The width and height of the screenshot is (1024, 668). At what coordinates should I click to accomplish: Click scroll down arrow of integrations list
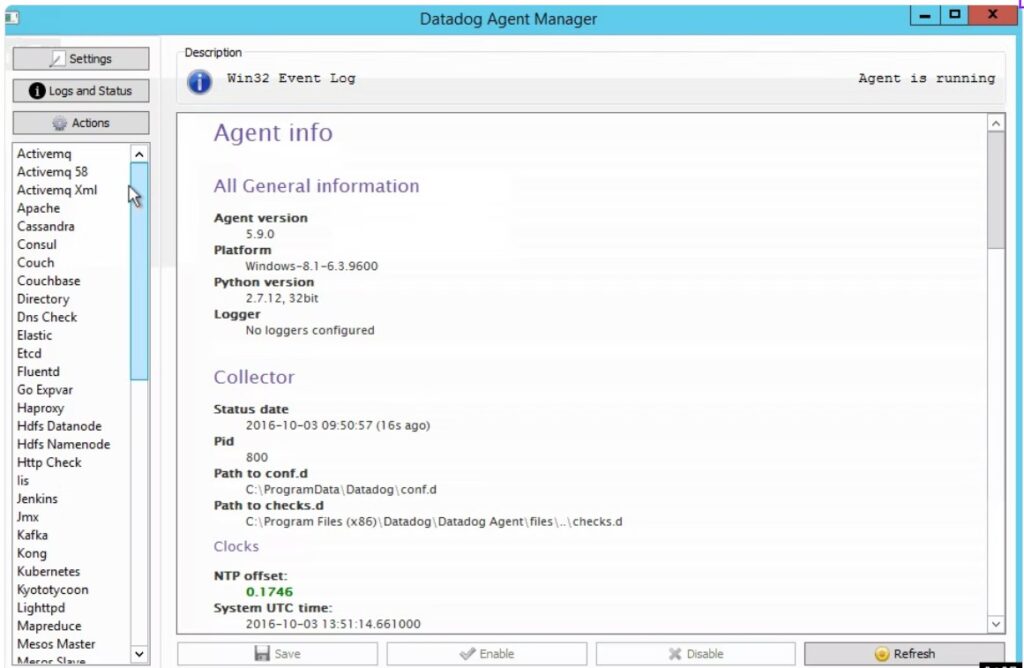(x=139, y=654)
